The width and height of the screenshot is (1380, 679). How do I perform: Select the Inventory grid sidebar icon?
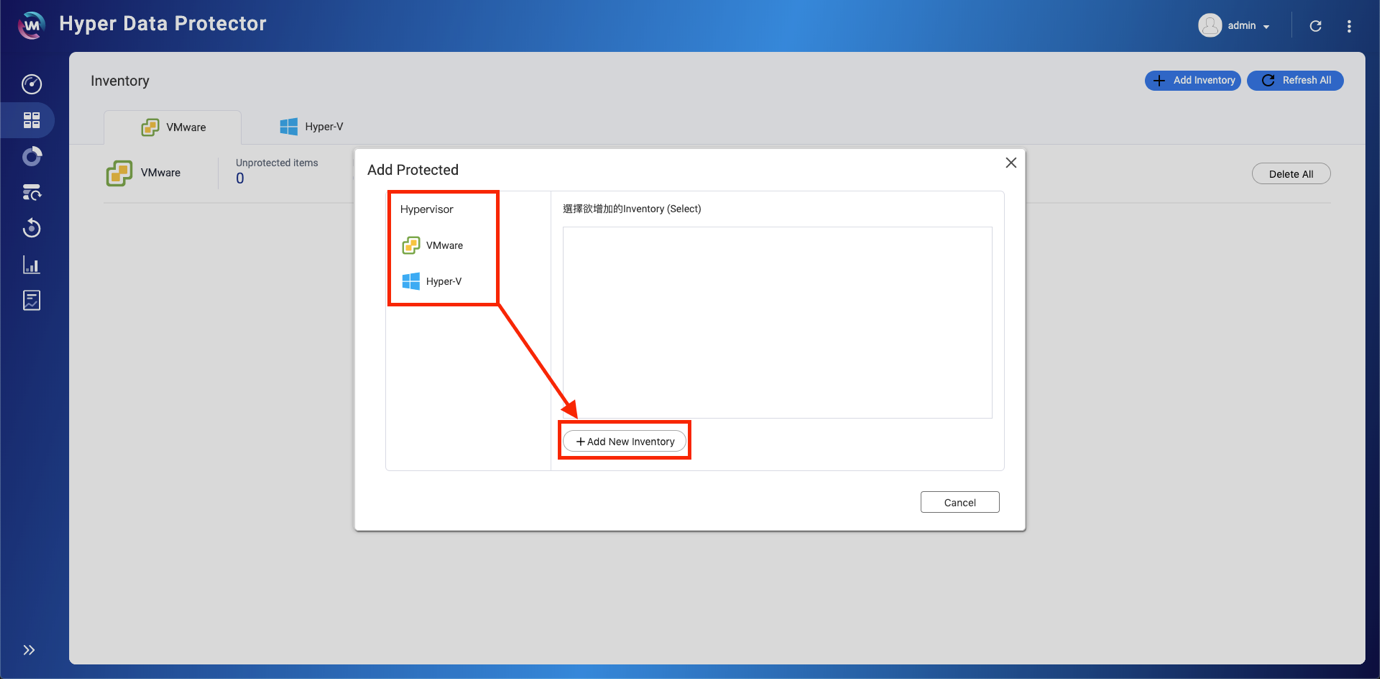(32, 121)
